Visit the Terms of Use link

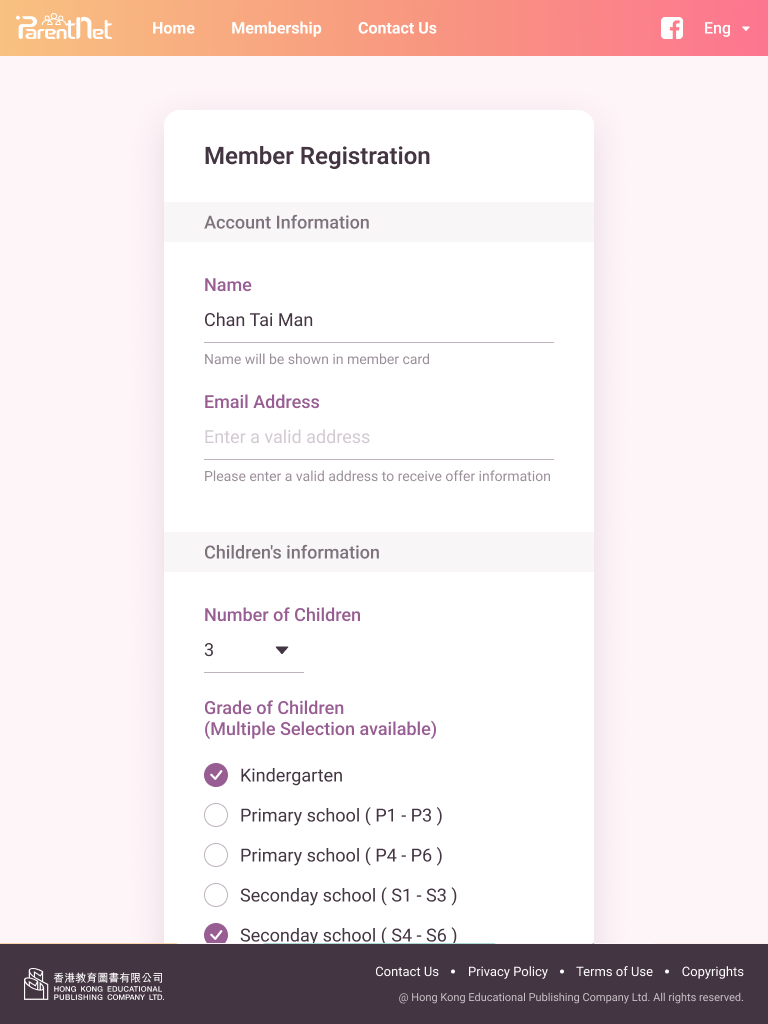(614, 971)
